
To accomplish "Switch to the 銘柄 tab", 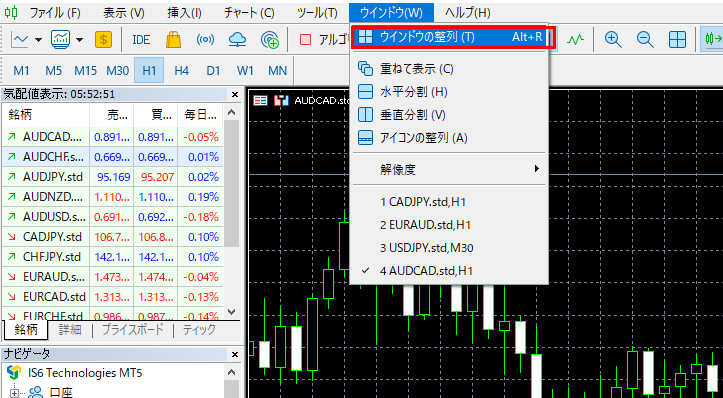I will 26,330.
